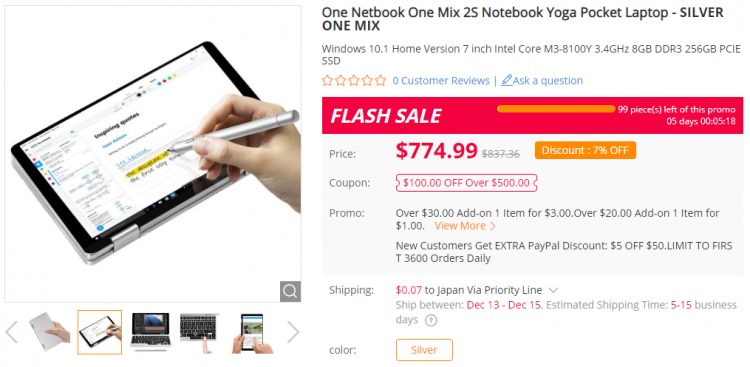This screenshot has height=367, width=750.
Task: Click the fifth rating star
Action: pos(380,80)
